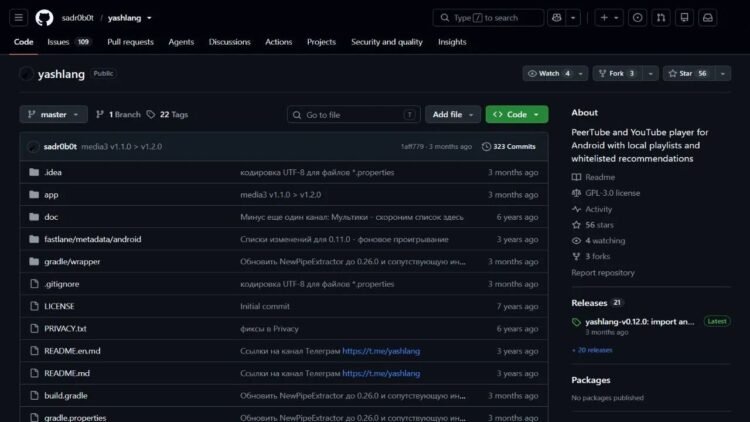Watch the yashlang repository
The height and width of the screenshot is (422, 750).
549,73
